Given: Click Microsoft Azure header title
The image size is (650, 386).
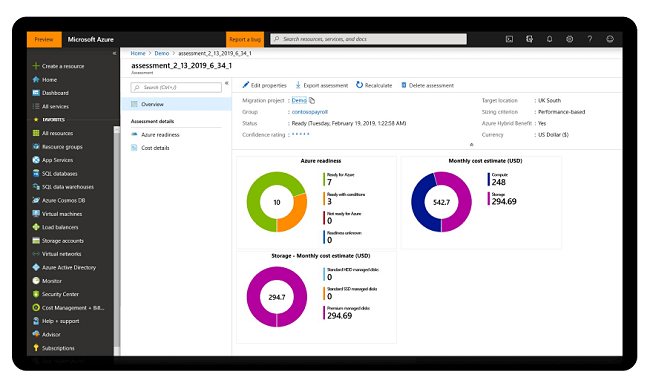Looking at the screenshot, I should click(x=90, y=39).
